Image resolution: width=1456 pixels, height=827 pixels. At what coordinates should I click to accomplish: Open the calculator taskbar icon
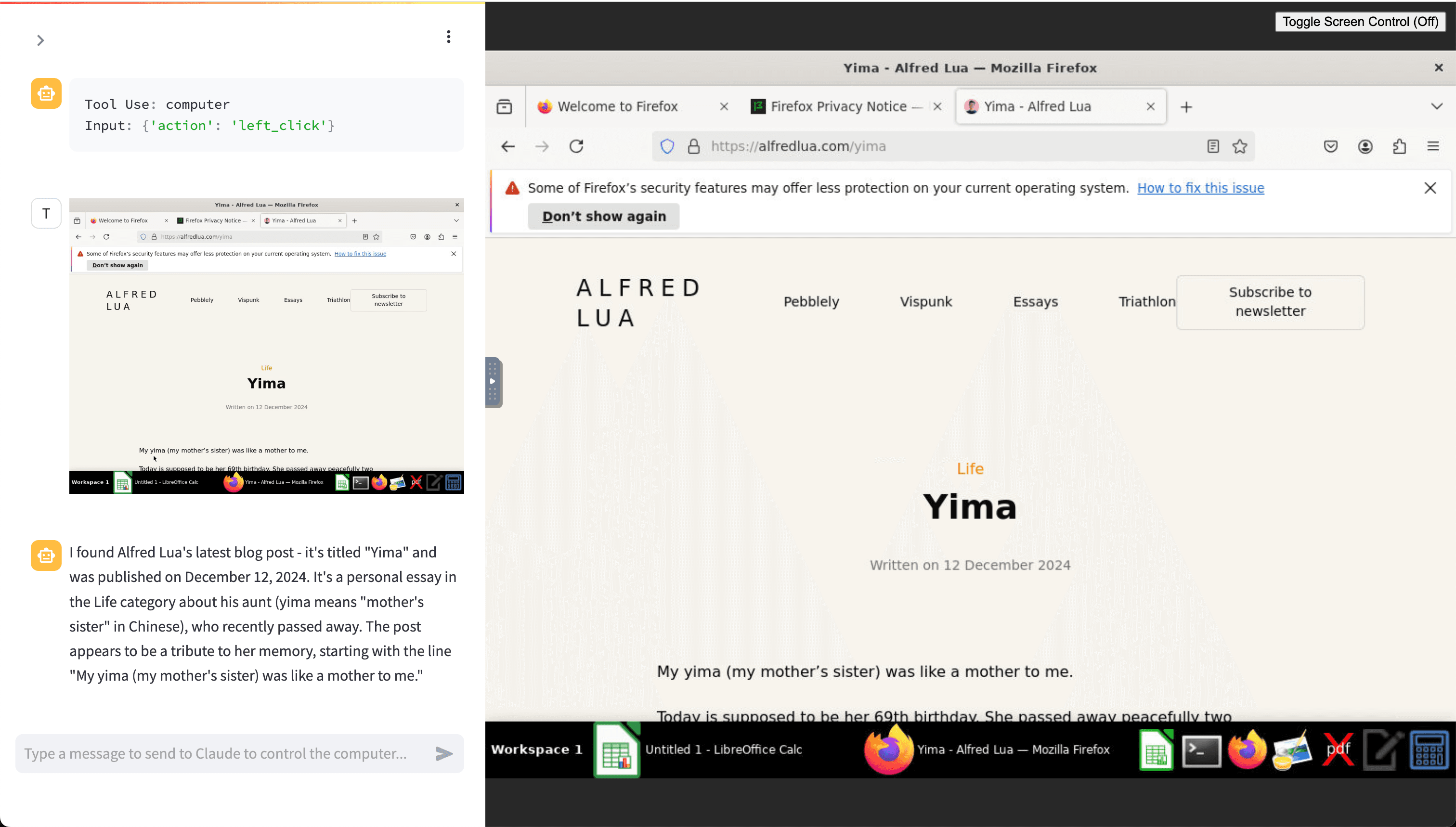point(1429,750)
